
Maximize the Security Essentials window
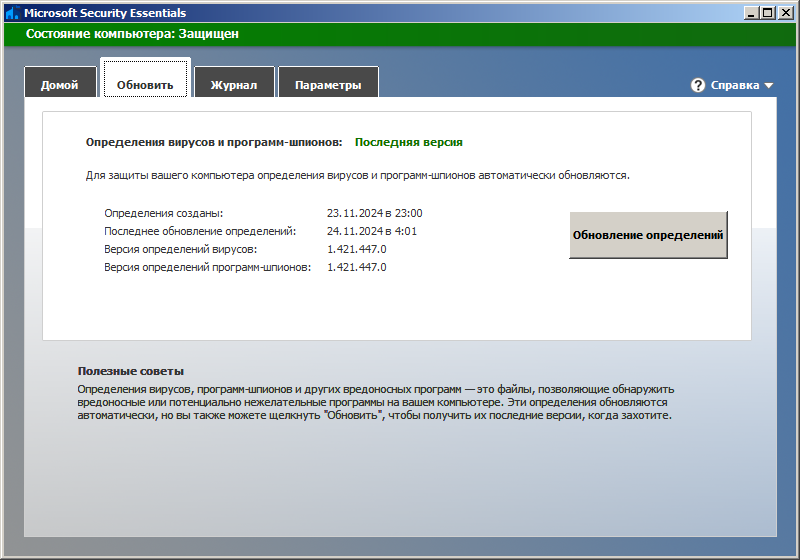coord(767,13)
